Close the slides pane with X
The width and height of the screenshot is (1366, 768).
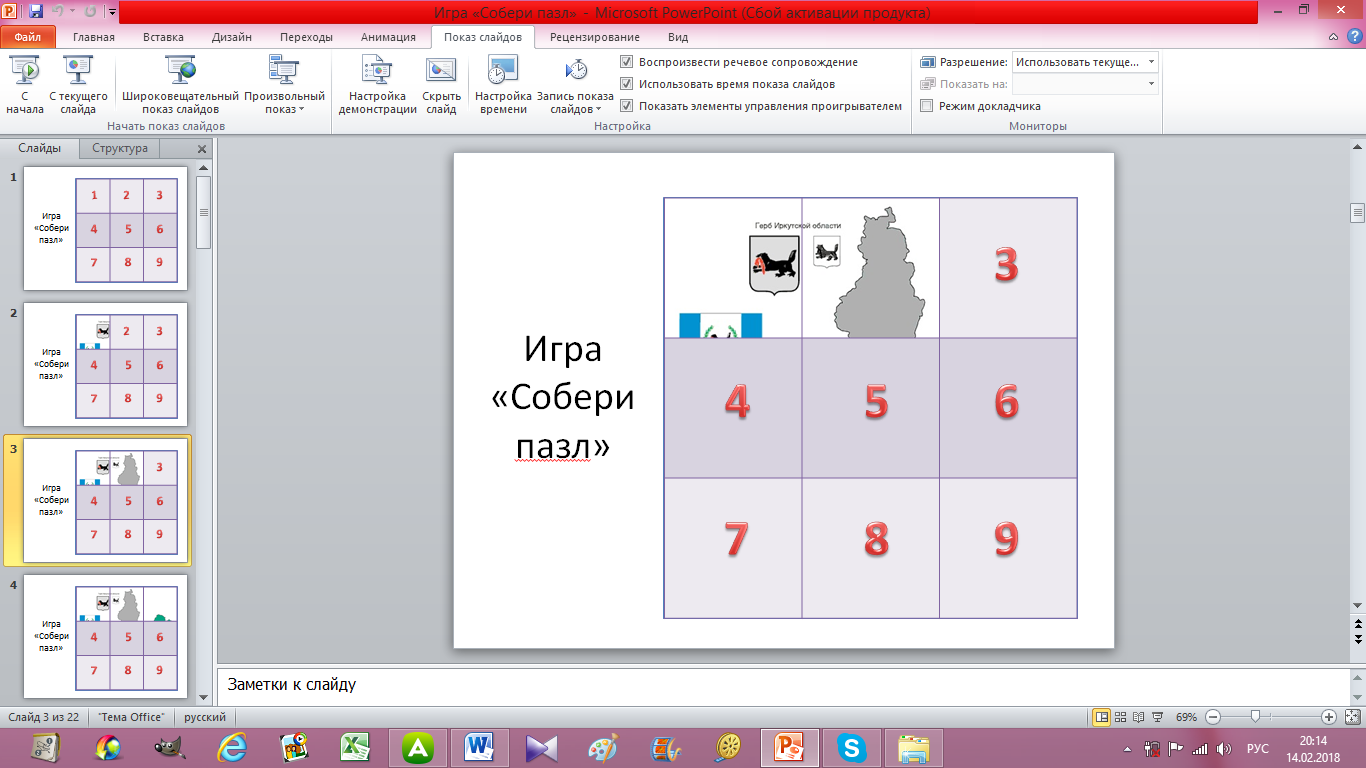pos(201,149)
